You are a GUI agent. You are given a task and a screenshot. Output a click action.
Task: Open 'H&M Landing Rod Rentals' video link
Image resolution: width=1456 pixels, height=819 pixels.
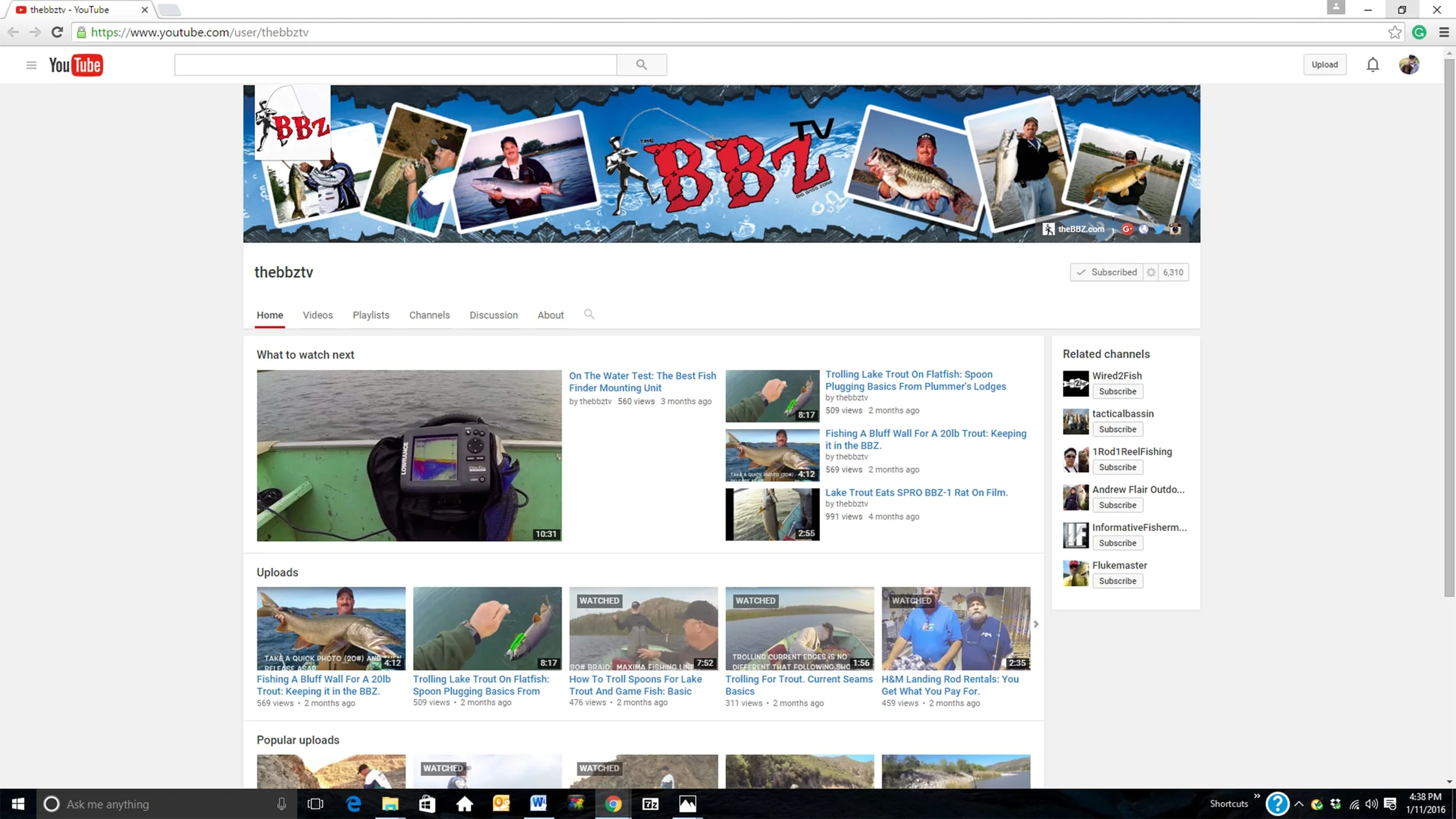(x=950, y=685)
